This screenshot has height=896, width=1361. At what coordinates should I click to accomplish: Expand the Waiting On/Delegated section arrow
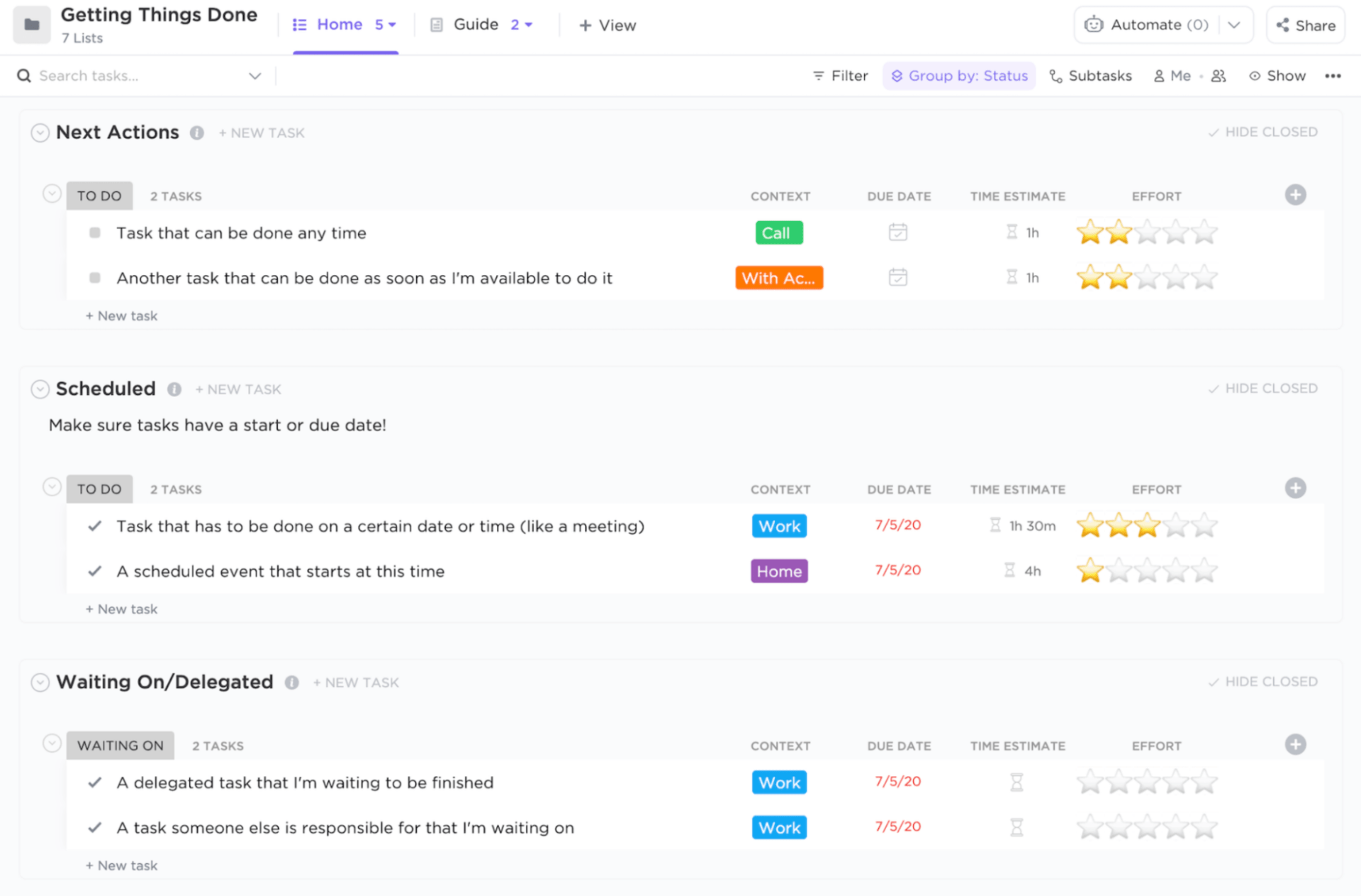[39, 682]
